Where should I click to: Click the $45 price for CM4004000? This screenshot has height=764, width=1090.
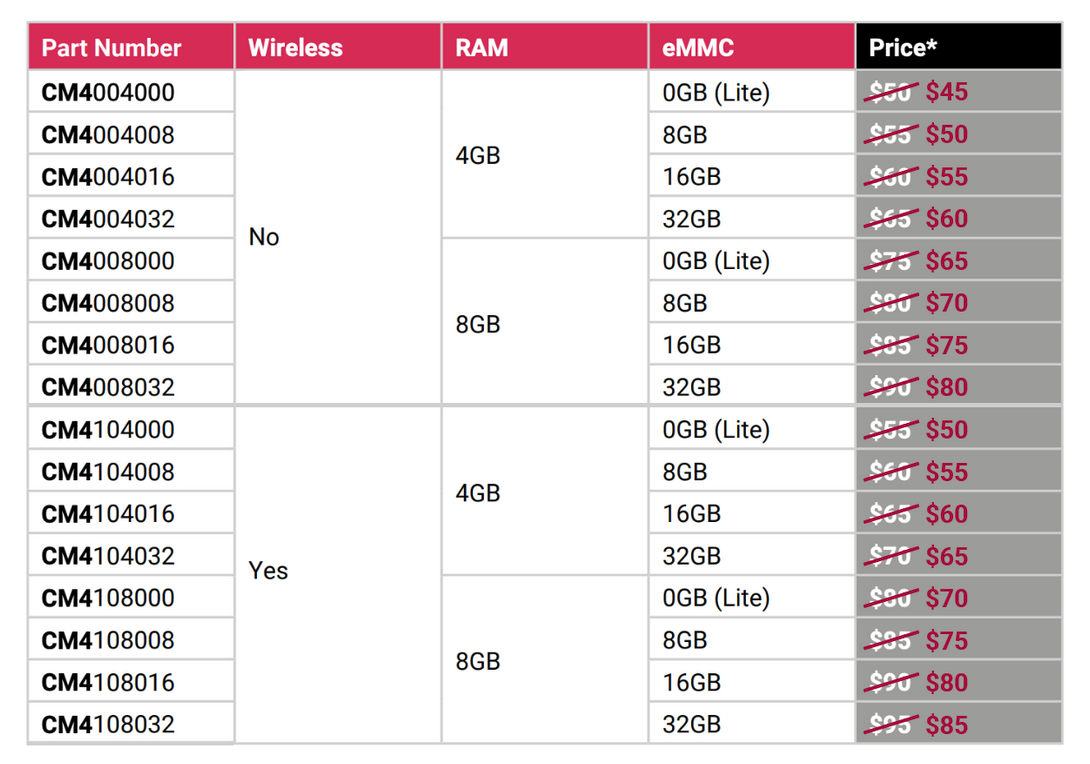pos(946,92)
